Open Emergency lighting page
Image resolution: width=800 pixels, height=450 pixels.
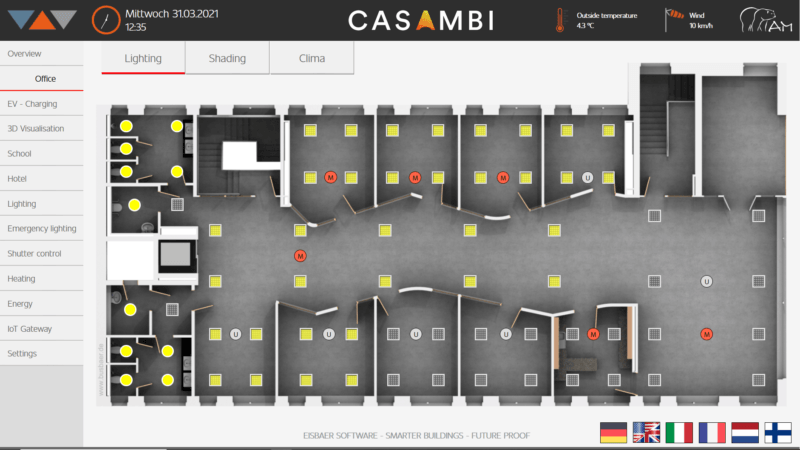(41, 229)
